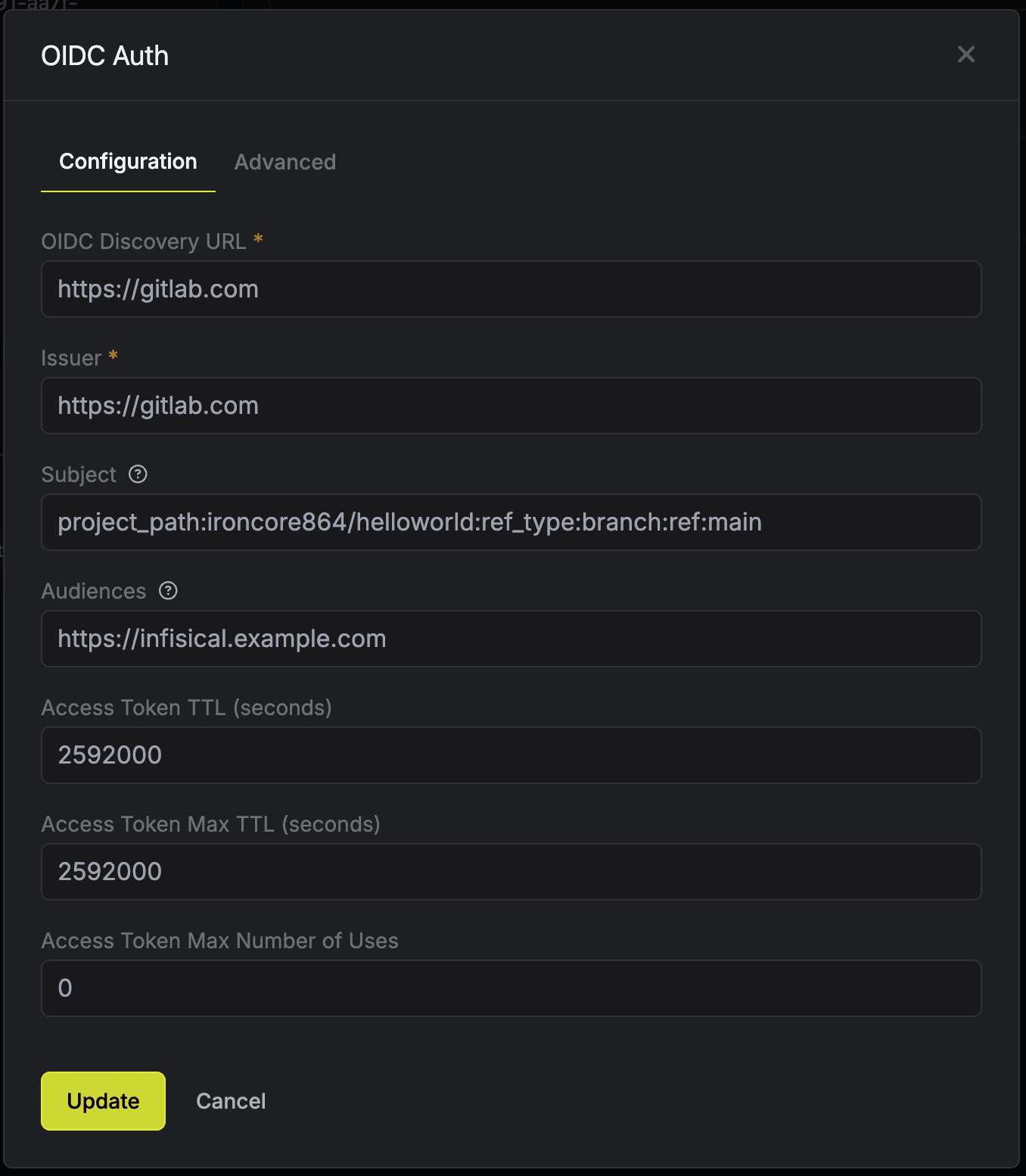Viewport: 1026px width, 1176px height.
Task: Click the required asterisk next to Issuer
Action: click(112, 356)
